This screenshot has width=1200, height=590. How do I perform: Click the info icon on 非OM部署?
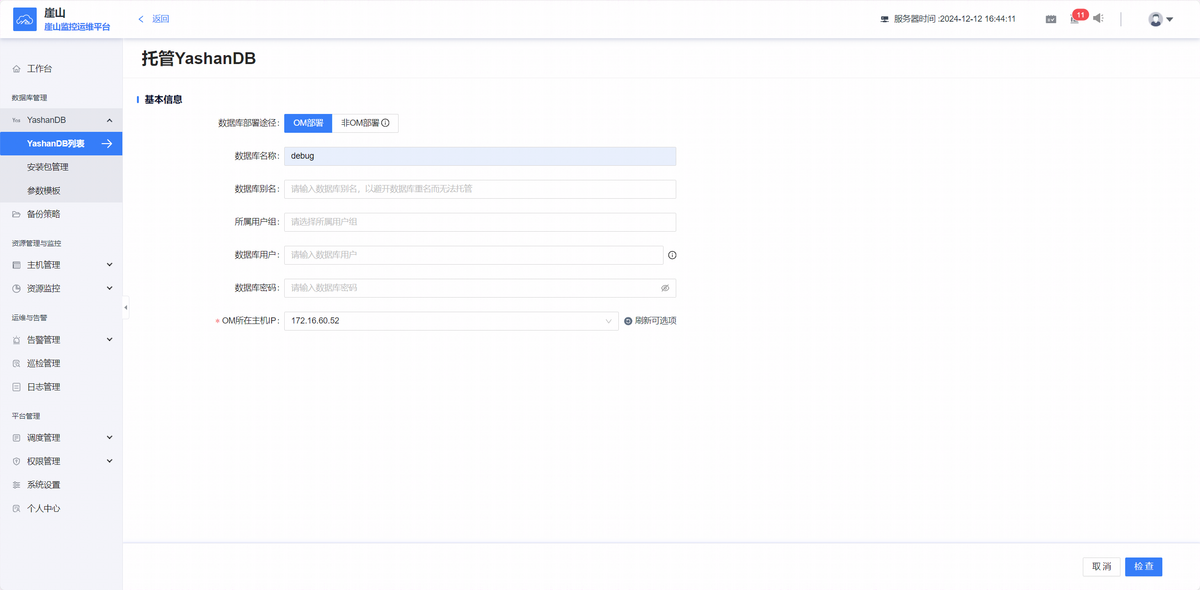tap(385, 123)
